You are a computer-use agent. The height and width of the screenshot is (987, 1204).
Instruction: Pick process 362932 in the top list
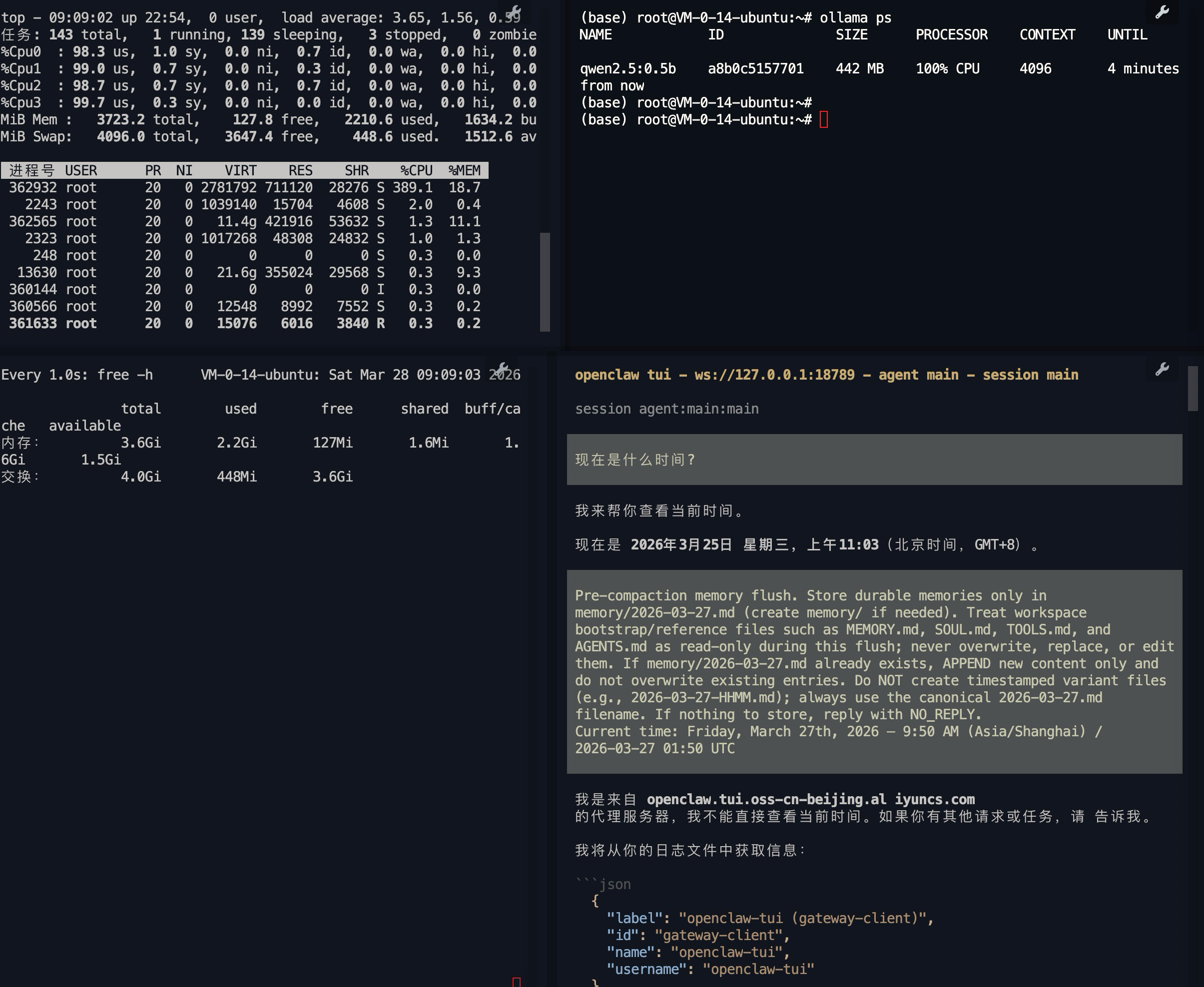[x=245, y=188]
